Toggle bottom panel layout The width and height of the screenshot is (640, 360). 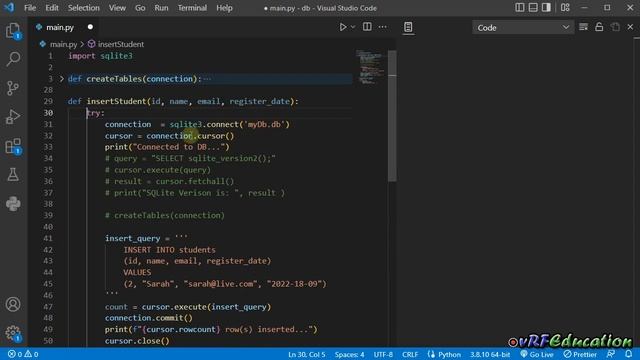click(x=533, y=8)
